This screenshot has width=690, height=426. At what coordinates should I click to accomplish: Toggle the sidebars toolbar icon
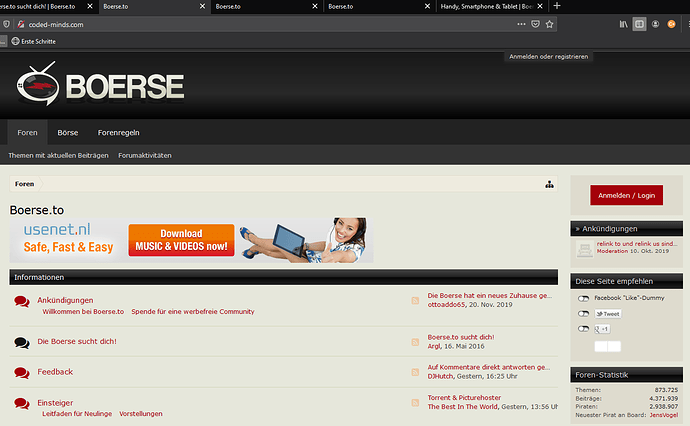point(639,24)
